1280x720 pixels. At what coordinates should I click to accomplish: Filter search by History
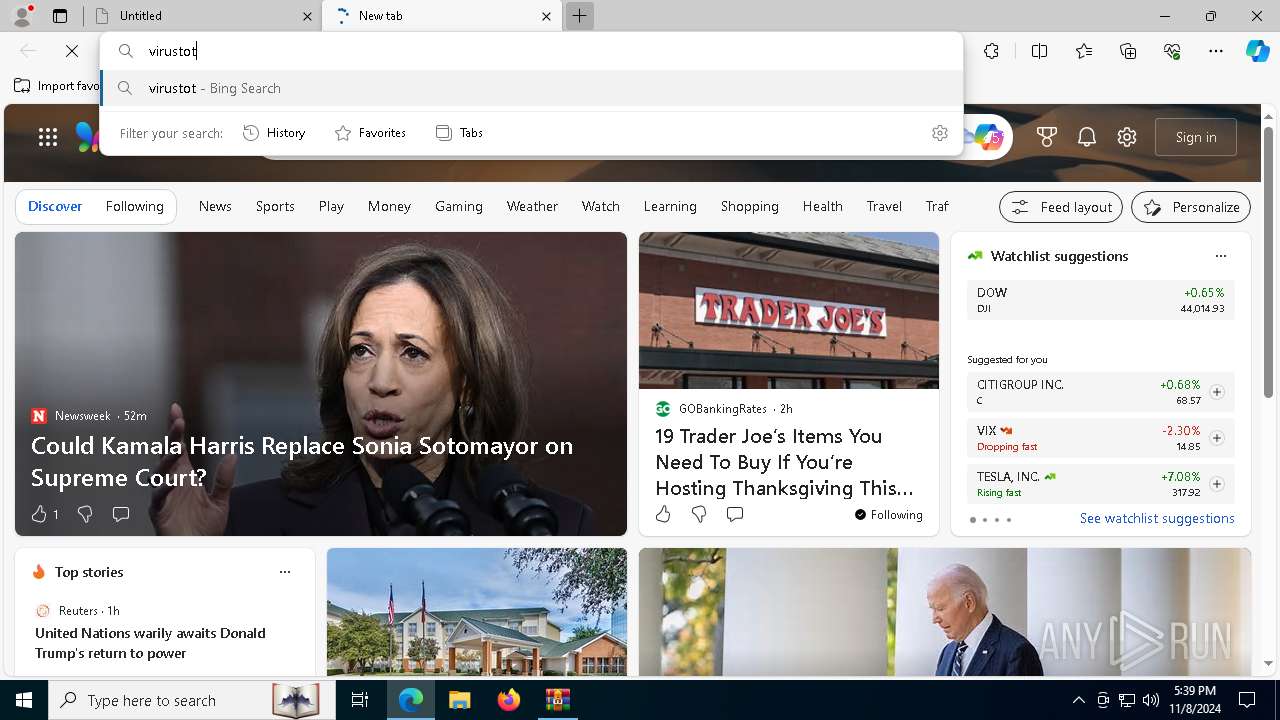(x=274, y=133)
